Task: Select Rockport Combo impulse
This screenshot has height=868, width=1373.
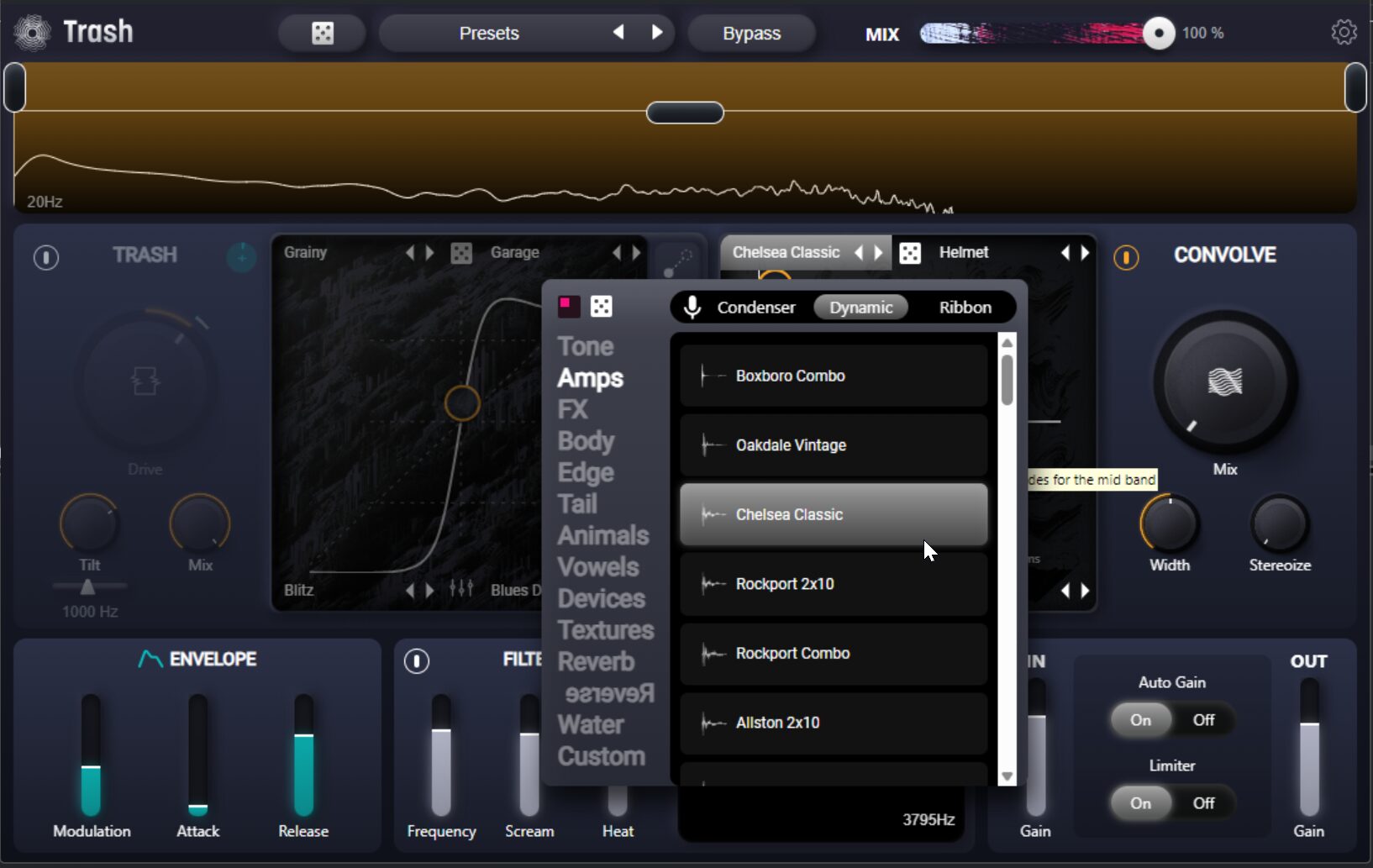Action: [834, 653]
